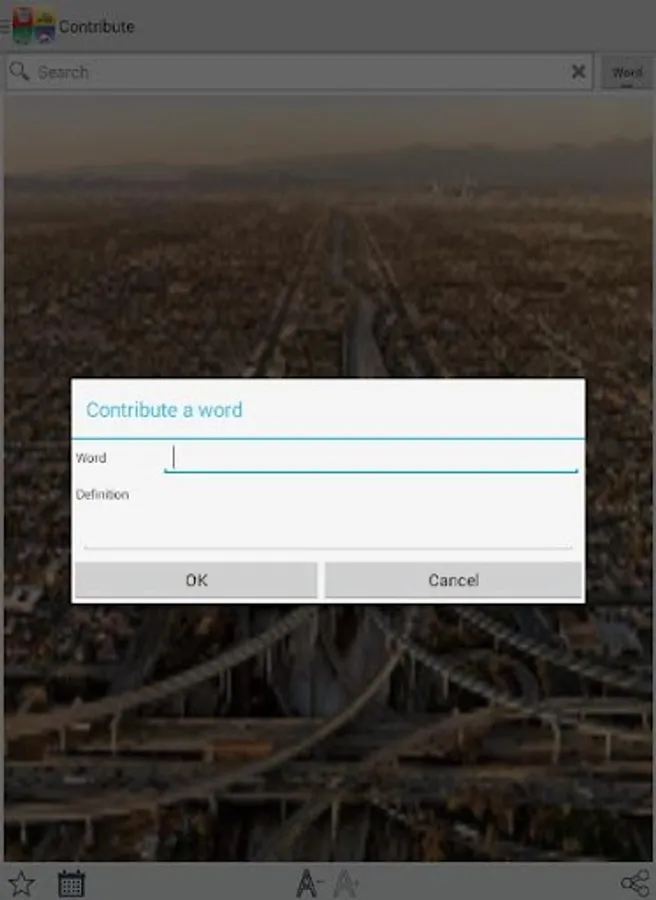Increase font size with A+ icon
Screen dimensions: 656x900
point(347,883)
